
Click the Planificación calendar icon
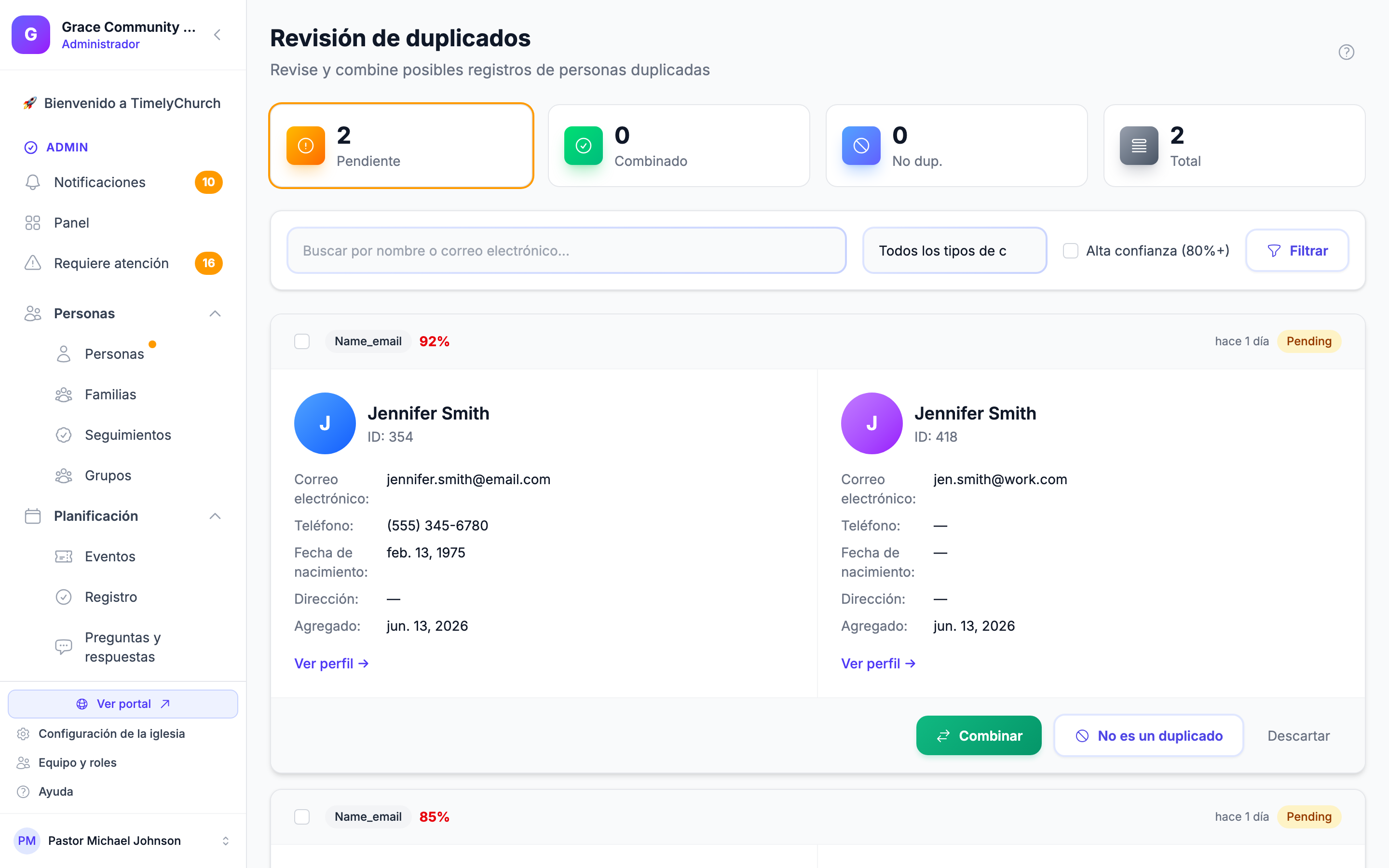point(33,516)
